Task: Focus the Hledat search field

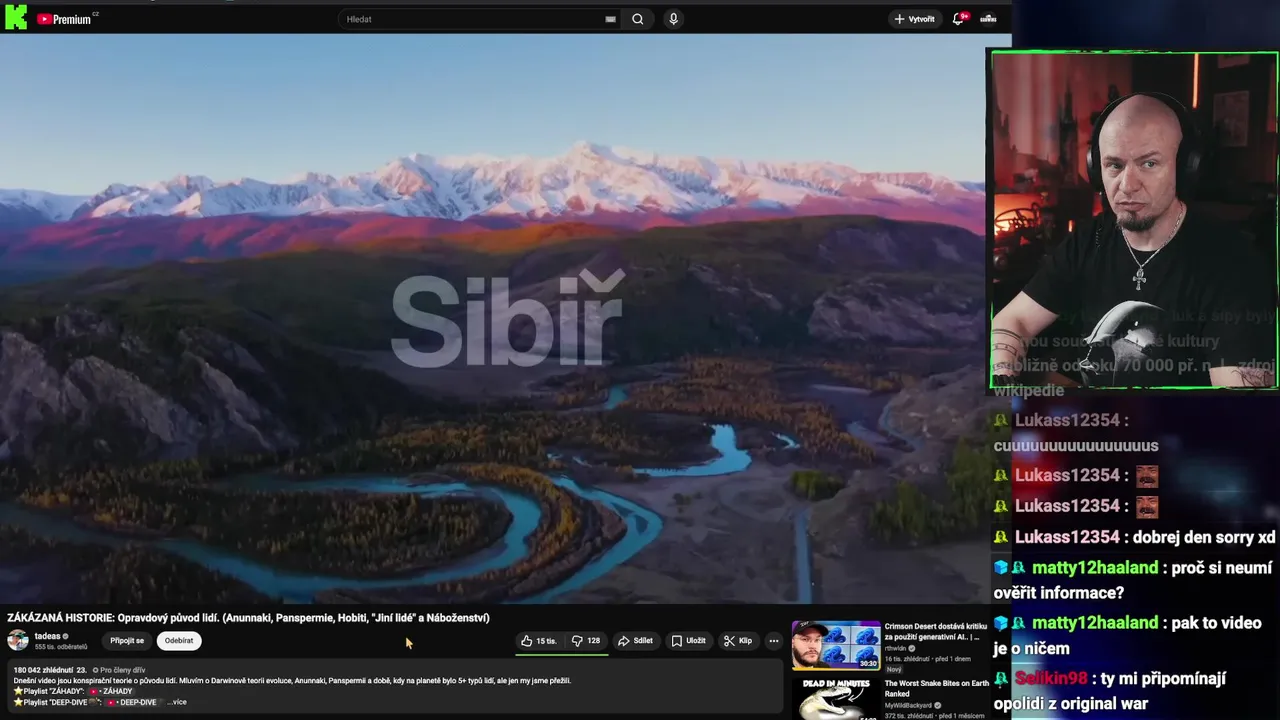Action: coord(472,19)
